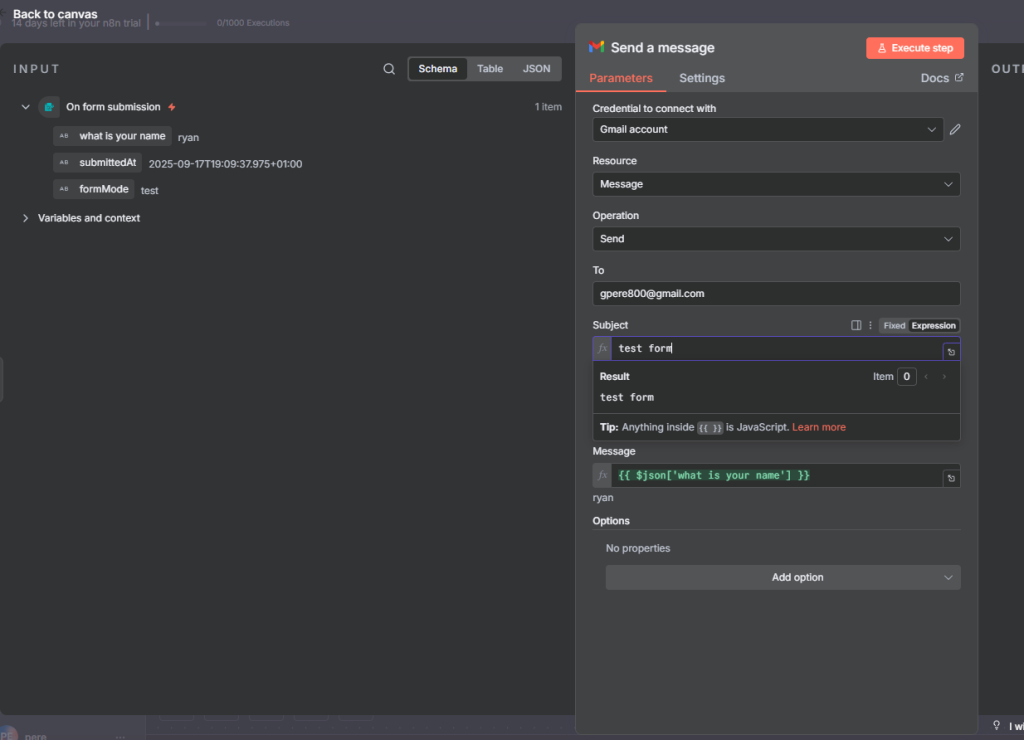Image resolution: width=1024 pixels, height=740 pixels.
Task: Switch the input view to JSON
Action: (x=536, y=69)
